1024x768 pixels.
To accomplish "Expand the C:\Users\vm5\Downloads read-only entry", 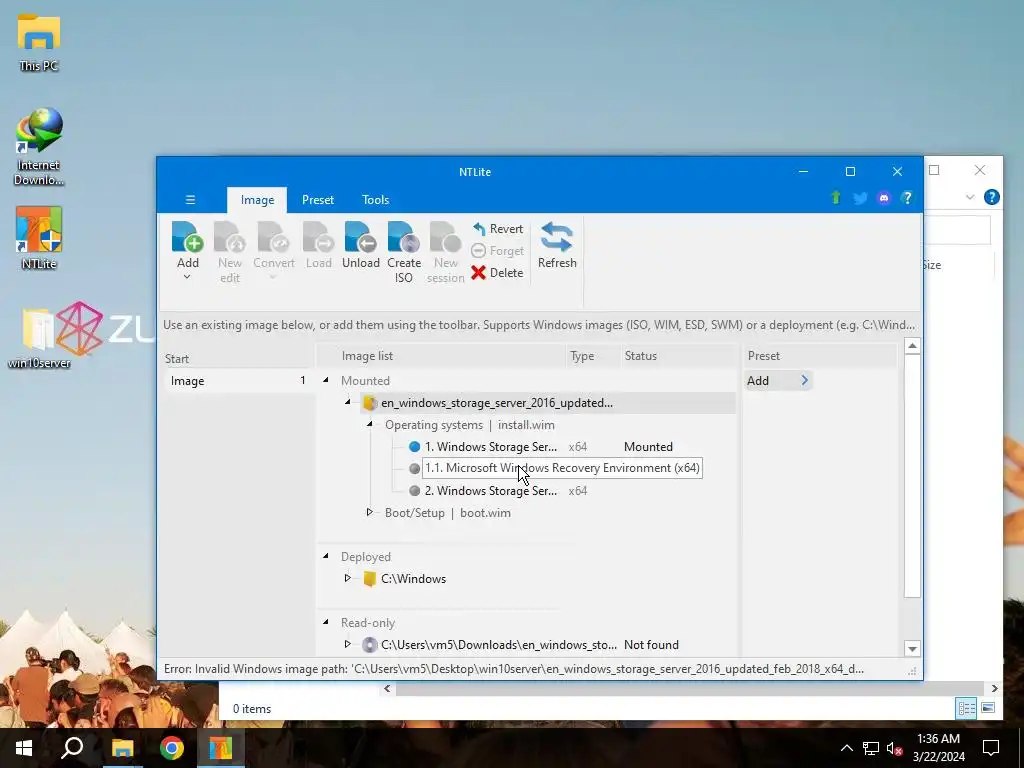I will [x=347, y=645].
